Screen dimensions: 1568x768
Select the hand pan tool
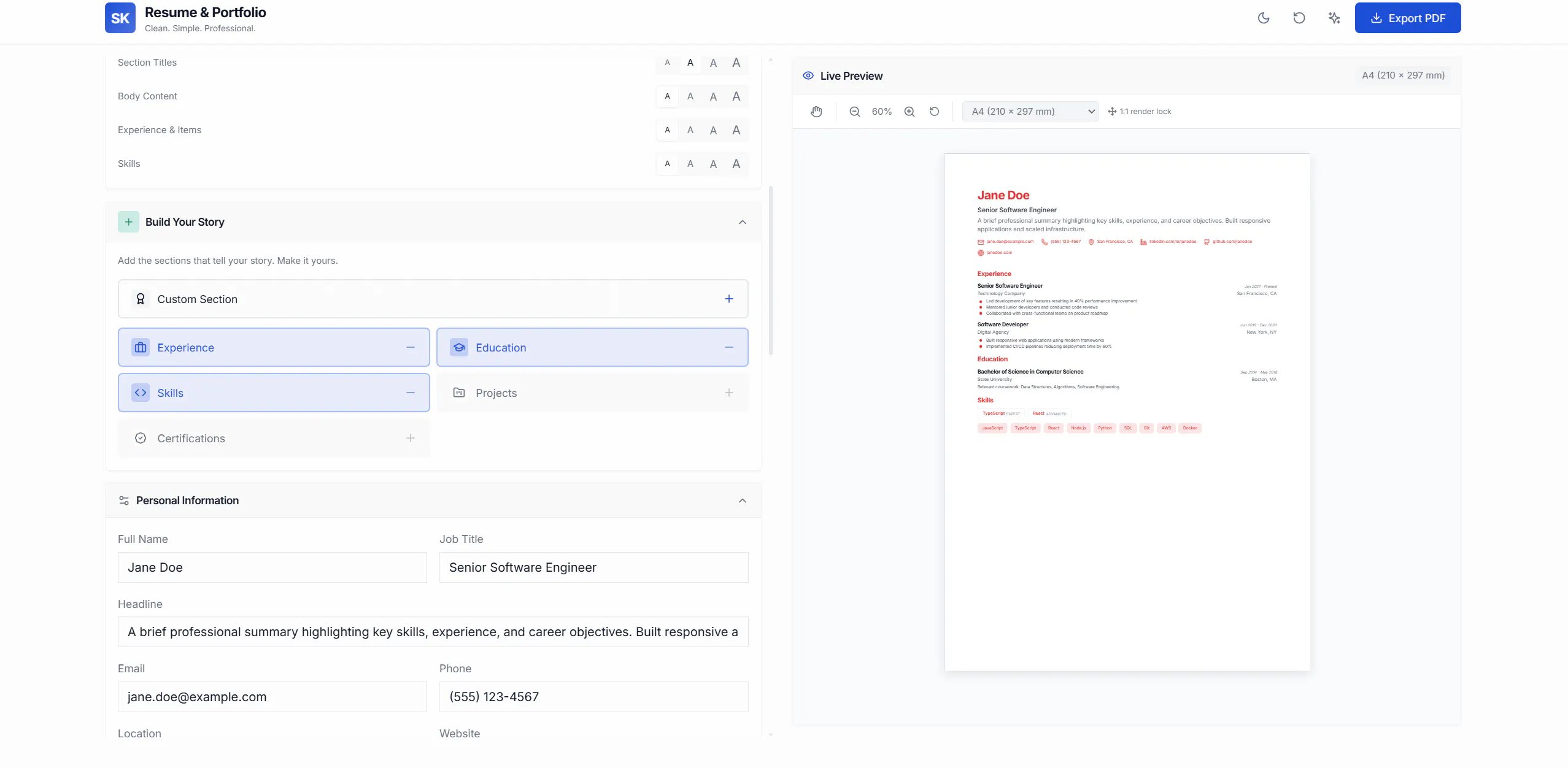coord(816,111)
